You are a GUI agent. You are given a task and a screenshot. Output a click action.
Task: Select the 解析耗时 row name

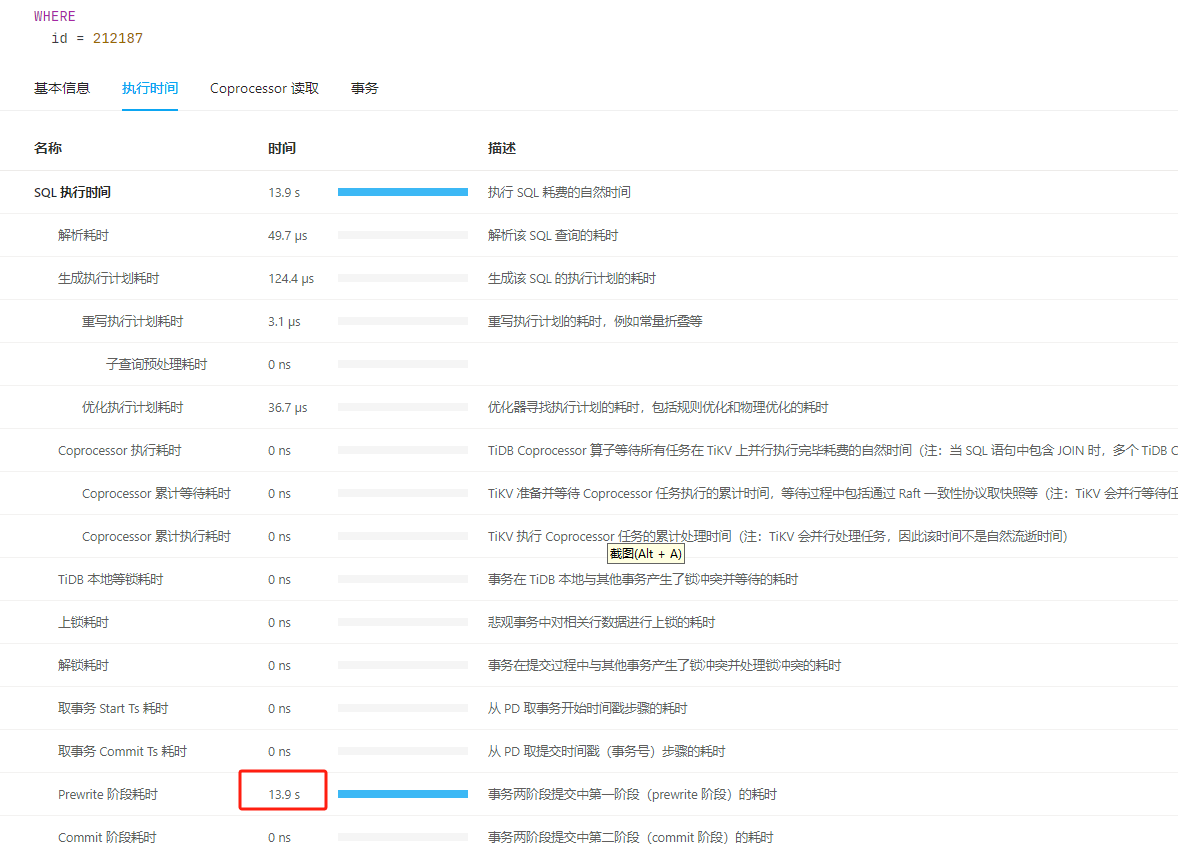pos(83,235)
